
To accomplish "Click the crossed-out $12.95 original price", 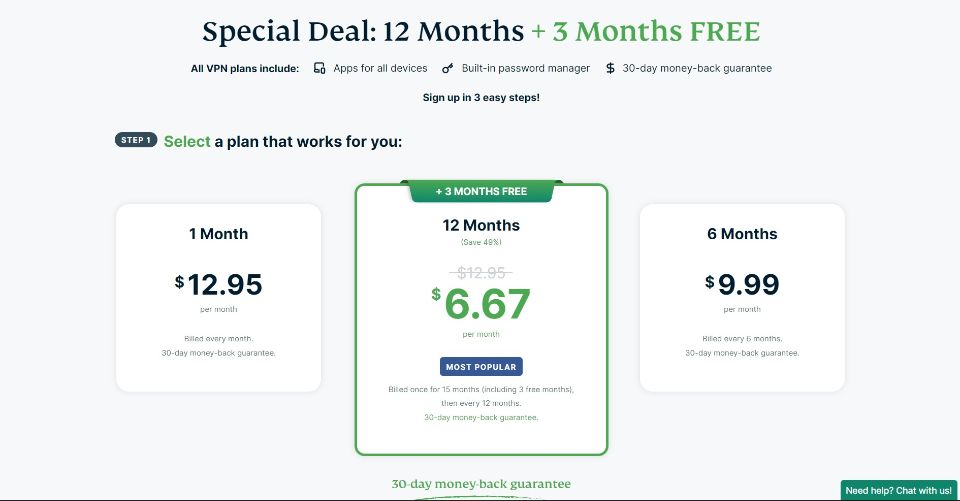I will 481,272.
